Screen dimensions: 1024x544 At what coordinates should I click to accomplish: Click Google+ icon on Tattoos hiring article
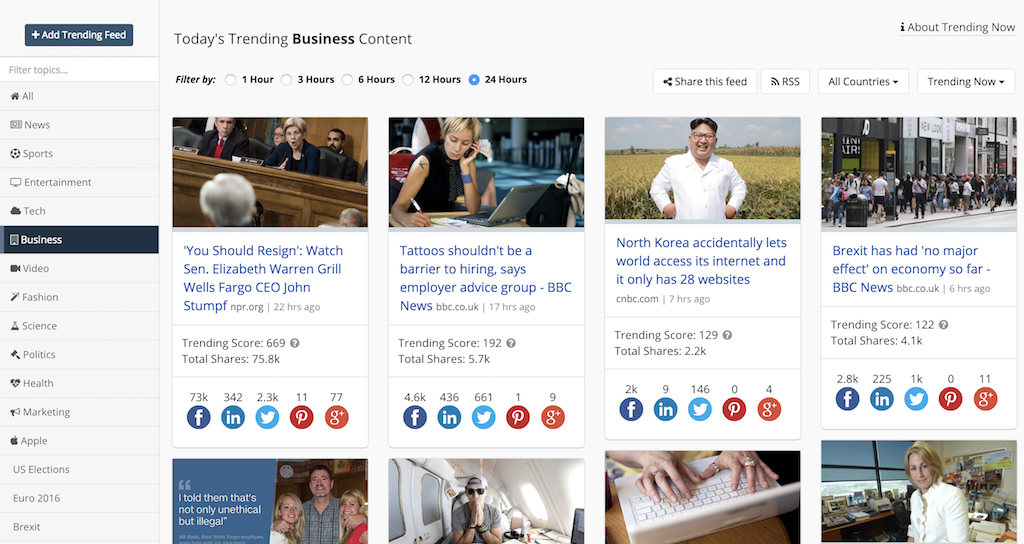click(x=552, y=417)
